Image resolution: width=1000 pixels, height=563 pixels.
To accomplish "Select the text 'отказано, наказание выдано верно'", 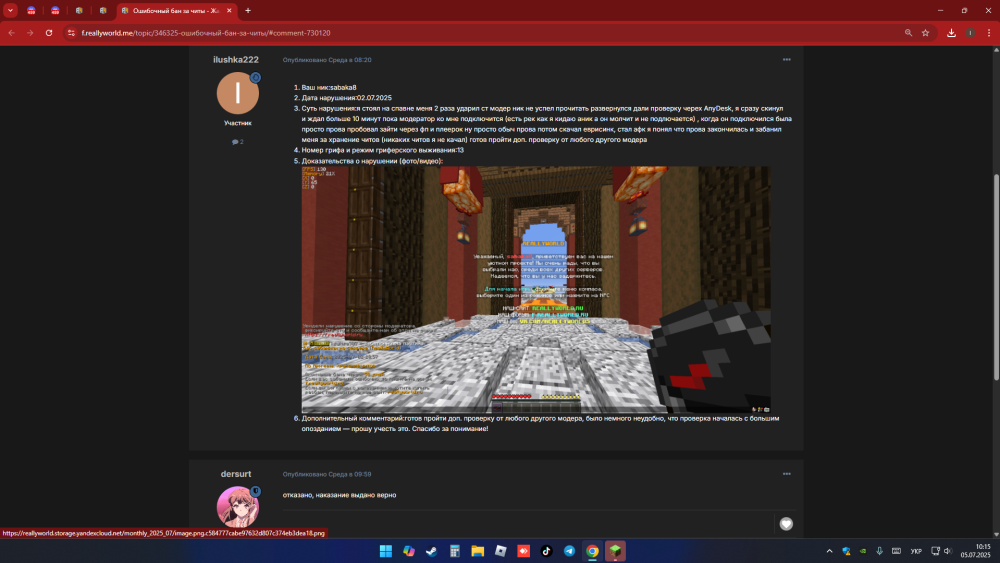I will [x=339, y=495].
